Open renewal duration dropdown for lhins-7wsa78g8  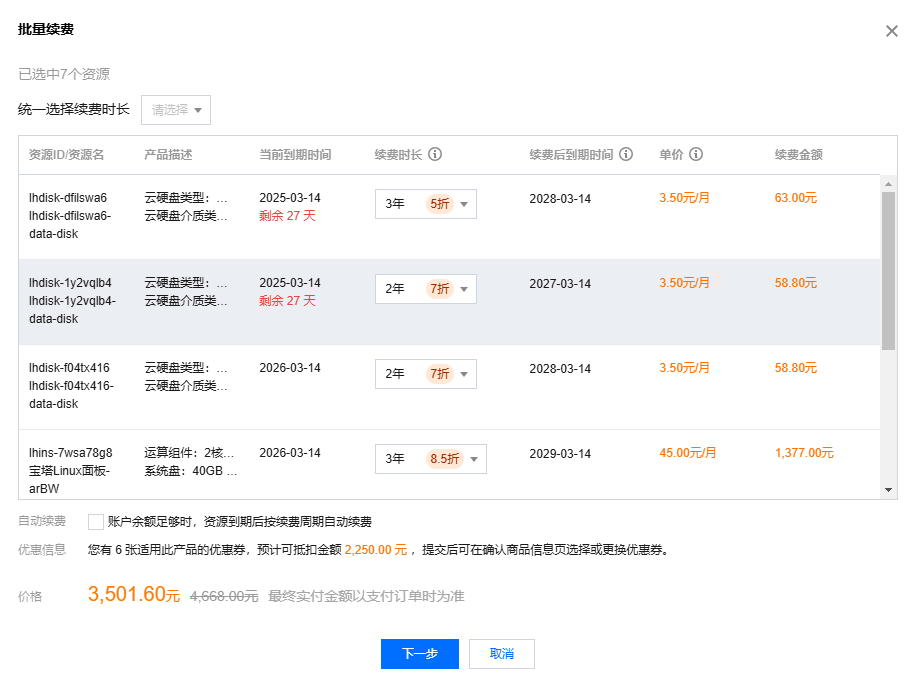(x=430, y=459)
